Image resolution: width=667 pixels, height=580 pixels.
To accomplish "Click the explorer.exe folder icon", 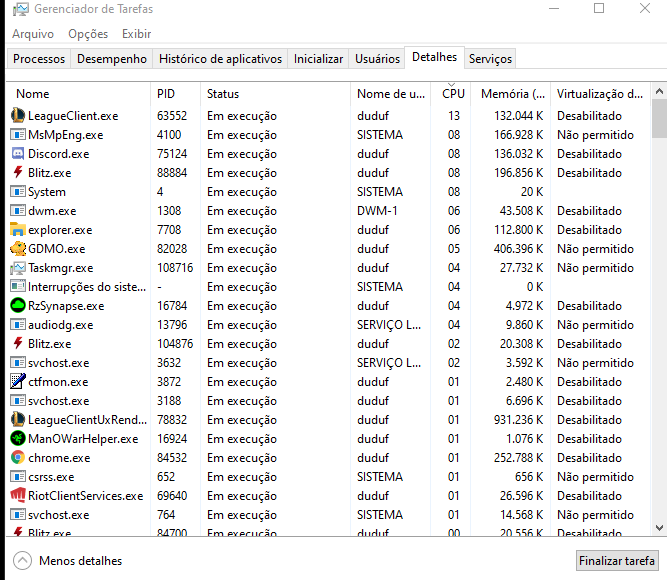I will click(17, 230).
